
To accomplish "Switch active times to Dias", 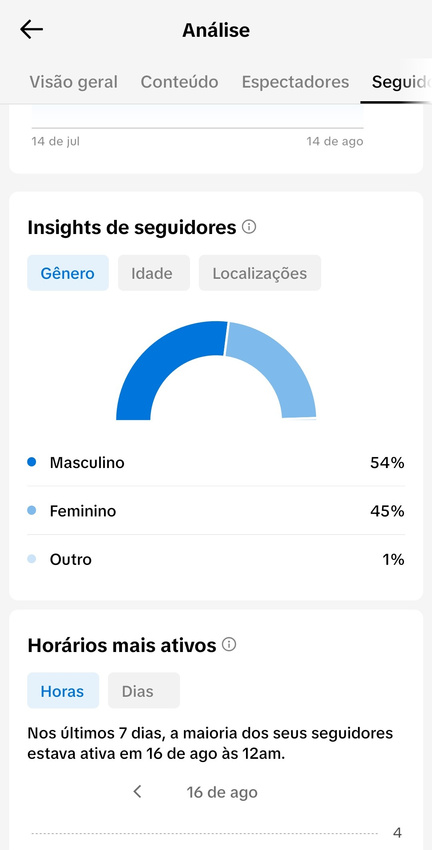I will click(x=144, y=691).
